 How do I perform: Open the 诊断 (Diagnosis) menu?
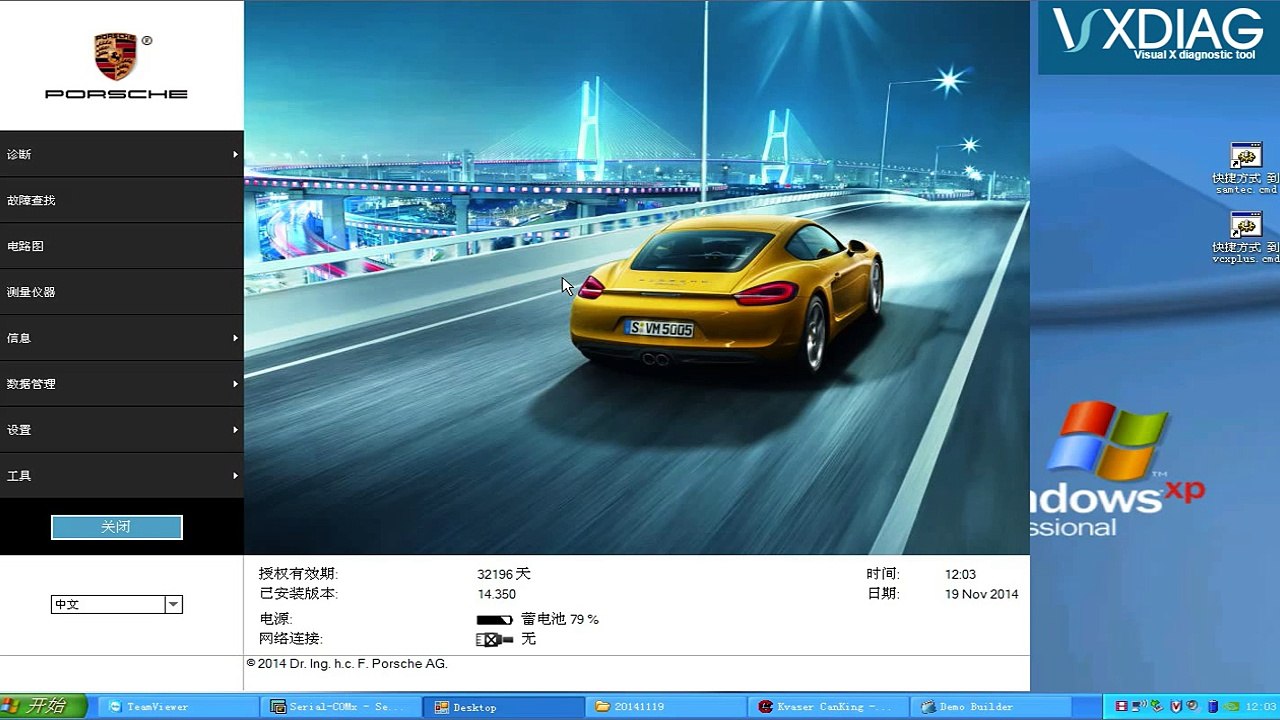tap(121, 154)
